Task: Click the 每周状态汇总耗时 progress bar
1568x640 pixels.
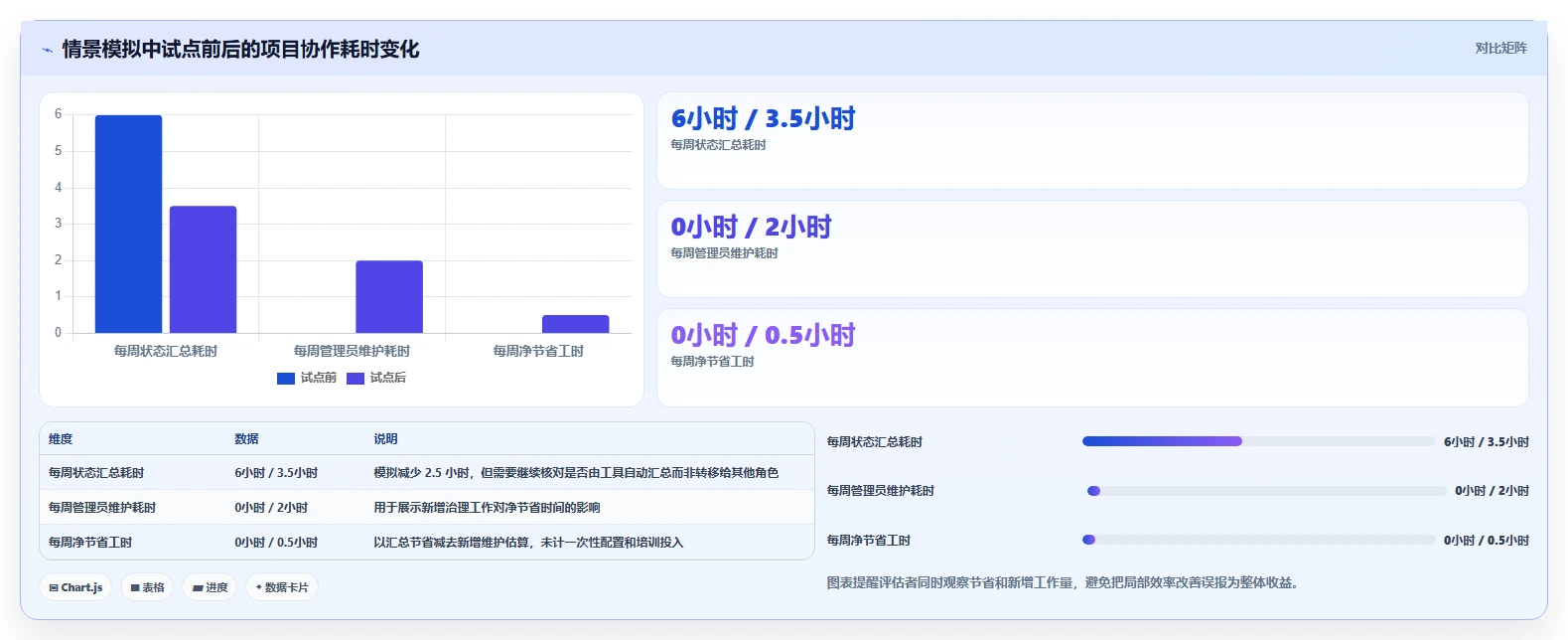Action: click(x=1258, y=441)
